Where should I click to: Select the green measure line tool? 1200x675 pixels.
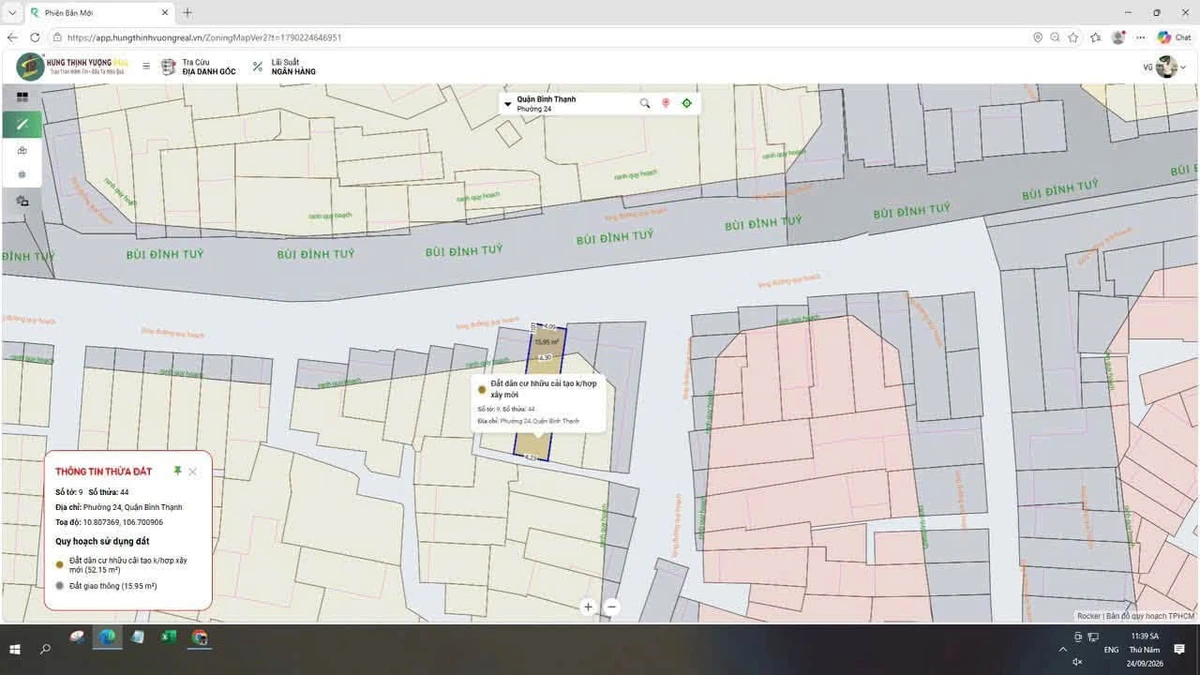(x=22, y=124)
